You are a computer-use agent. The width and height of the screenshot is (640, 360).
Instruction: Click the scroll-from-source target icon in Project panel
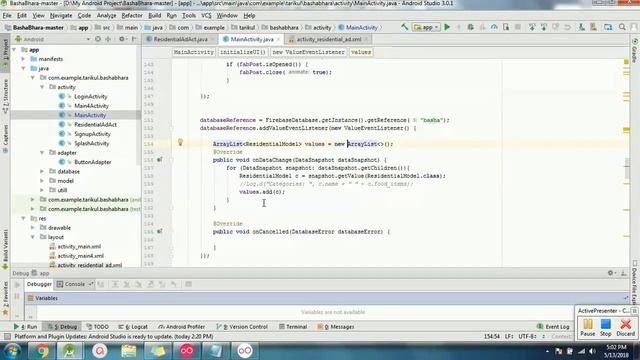point(98,39)
